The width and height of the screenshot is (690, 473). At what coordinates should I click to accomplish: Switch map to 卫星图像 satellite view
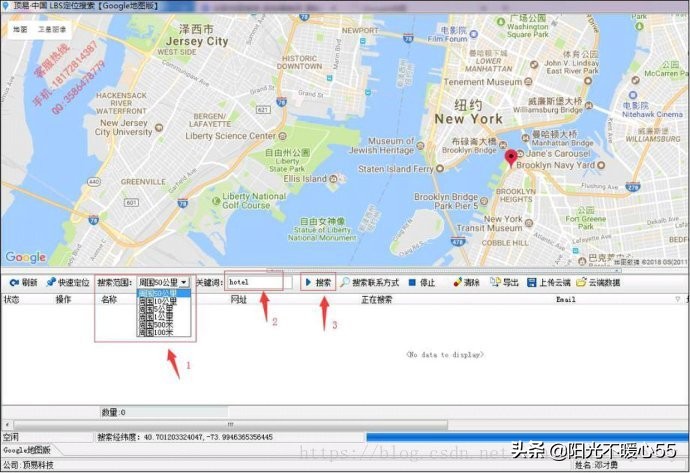click(52, 29)
